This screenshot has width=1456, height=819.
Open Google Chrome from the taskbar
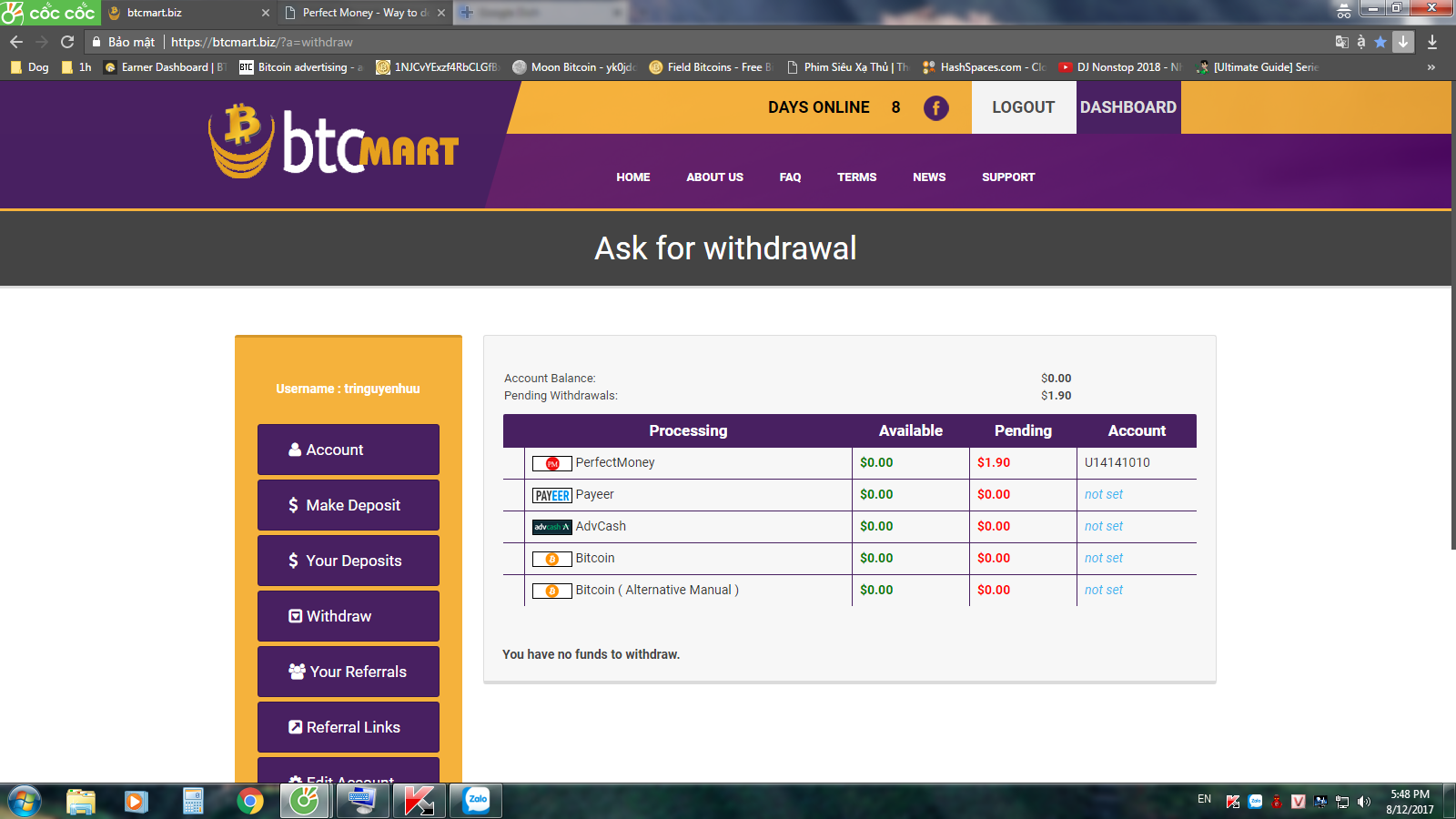[x=249, y=801]
